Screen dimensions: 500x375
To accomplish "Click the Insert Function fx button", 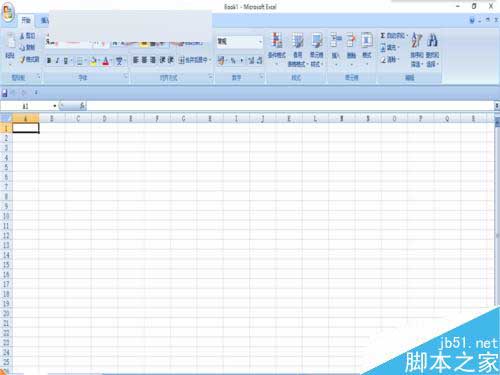I will pyautogui.click(x=82, y=106).
